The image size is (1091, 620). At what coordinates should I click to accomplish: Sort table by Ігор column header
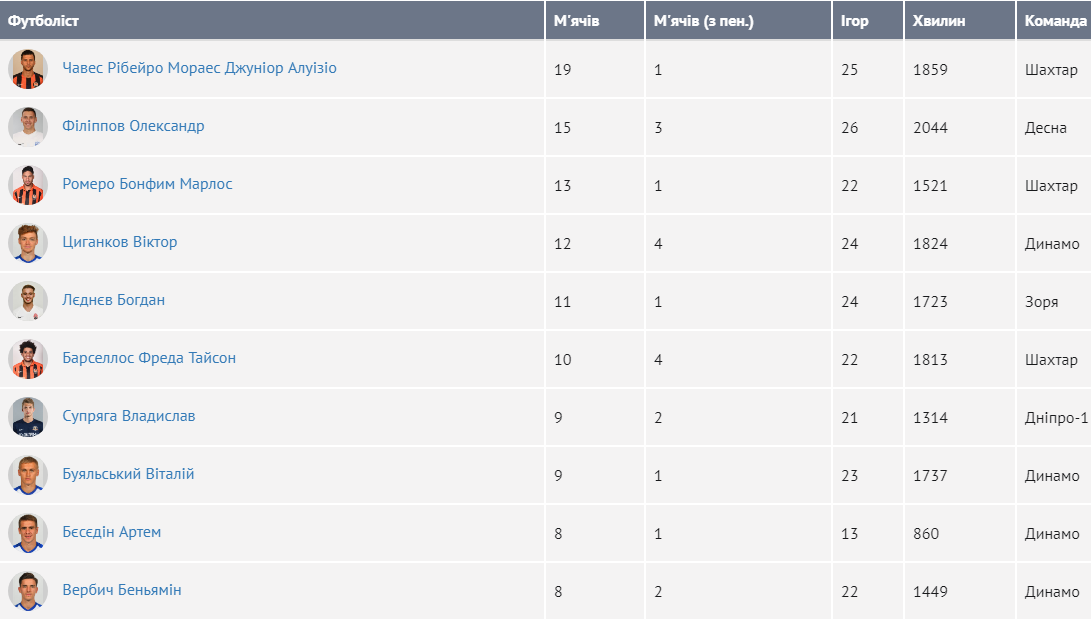coord(855,21)
